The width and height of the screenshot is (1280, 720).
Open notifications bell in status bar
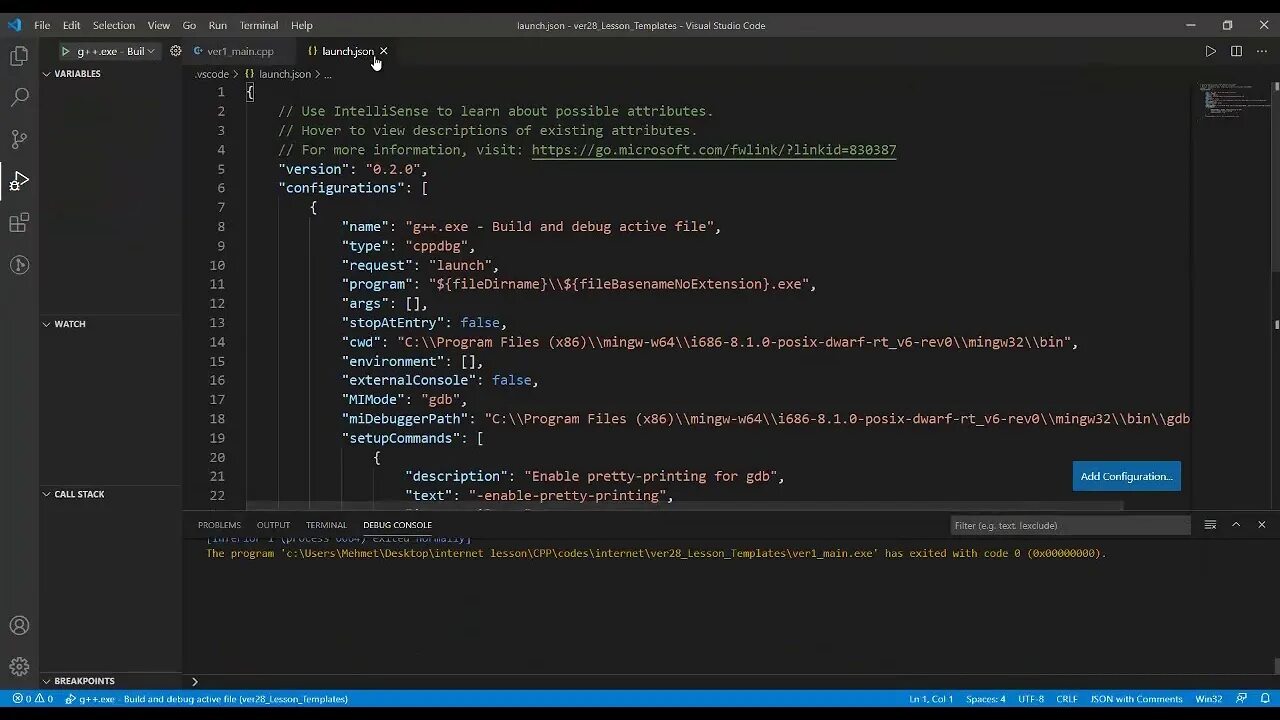pyautogui.click(x=1264, y=699)
